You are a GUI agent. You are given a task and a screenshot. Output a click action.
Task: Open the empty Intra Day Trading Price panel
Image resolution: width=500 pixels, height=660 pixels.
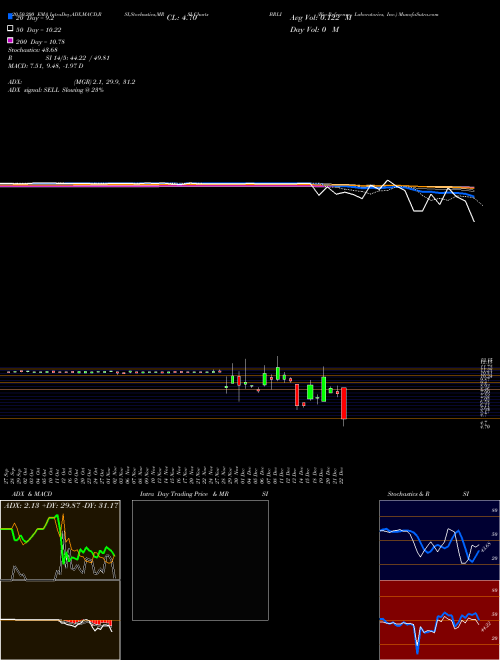[x=200, y=560]
